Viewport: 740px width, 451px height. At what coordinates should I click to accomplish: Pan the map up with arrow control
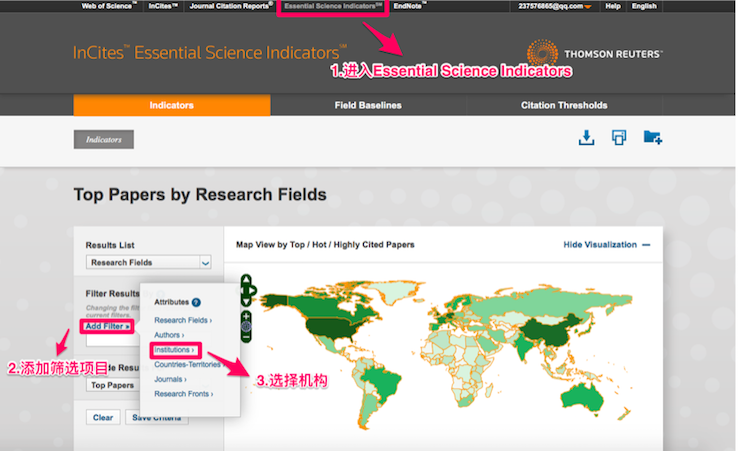[x=247, y=281]
